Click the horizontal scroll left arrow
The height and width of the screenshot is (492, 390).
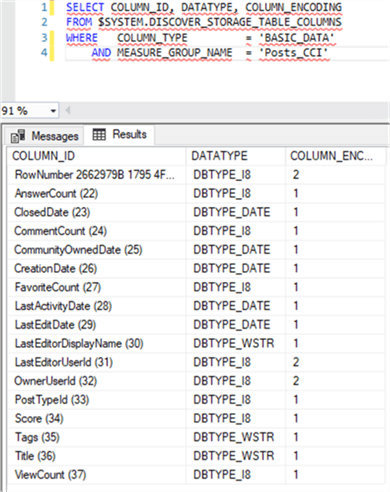(68, 110)
